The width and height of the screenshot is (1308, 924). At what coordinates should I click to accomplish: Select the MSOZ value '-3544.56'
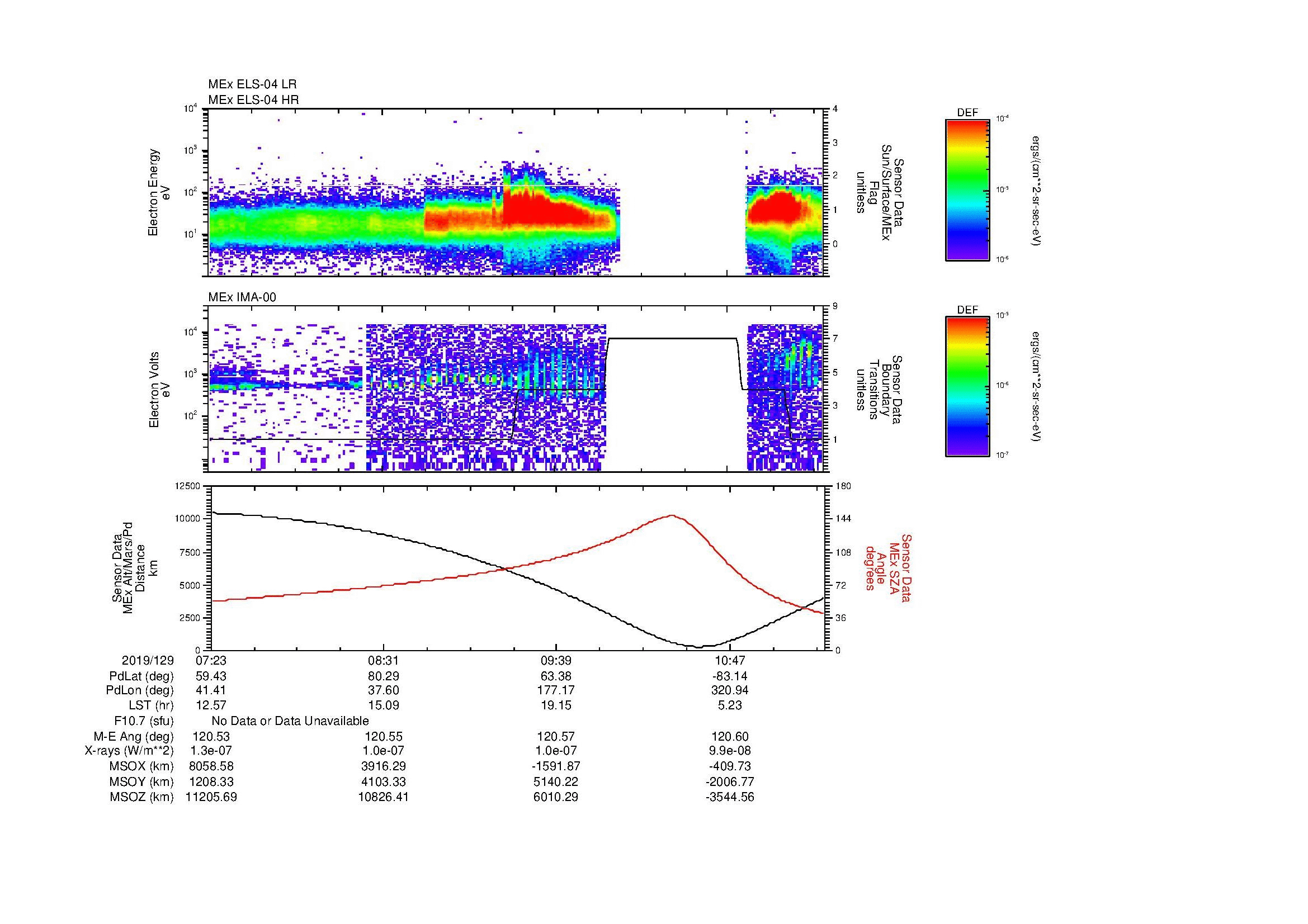click(730, 797)
